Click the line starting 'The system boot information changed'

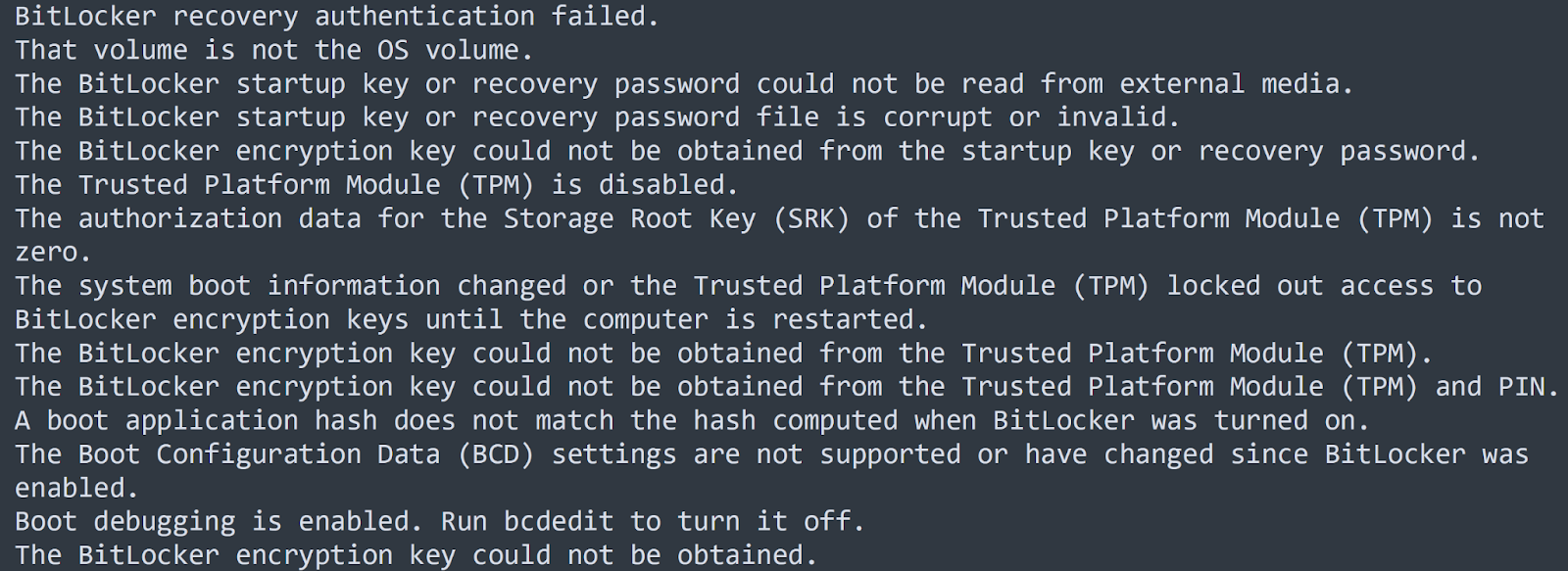pyautogui.click(x=748, y=286)
